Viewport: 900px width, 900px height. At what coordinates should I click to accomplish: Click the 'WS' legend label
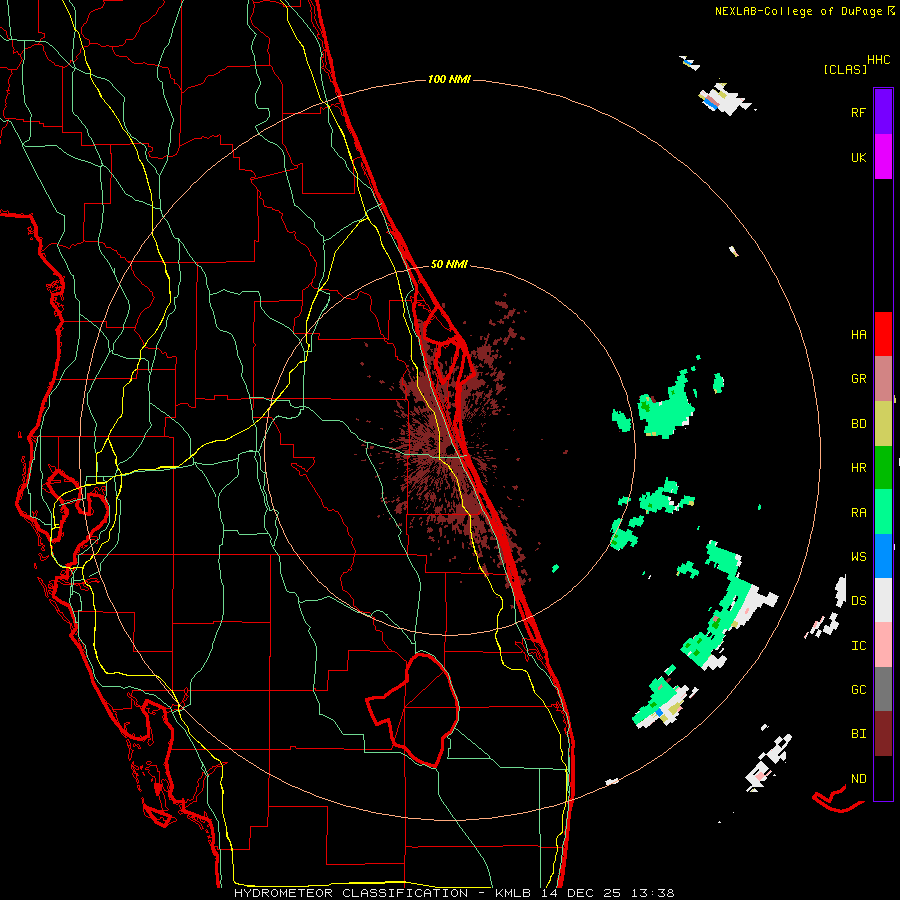click(x=858, y=557)
